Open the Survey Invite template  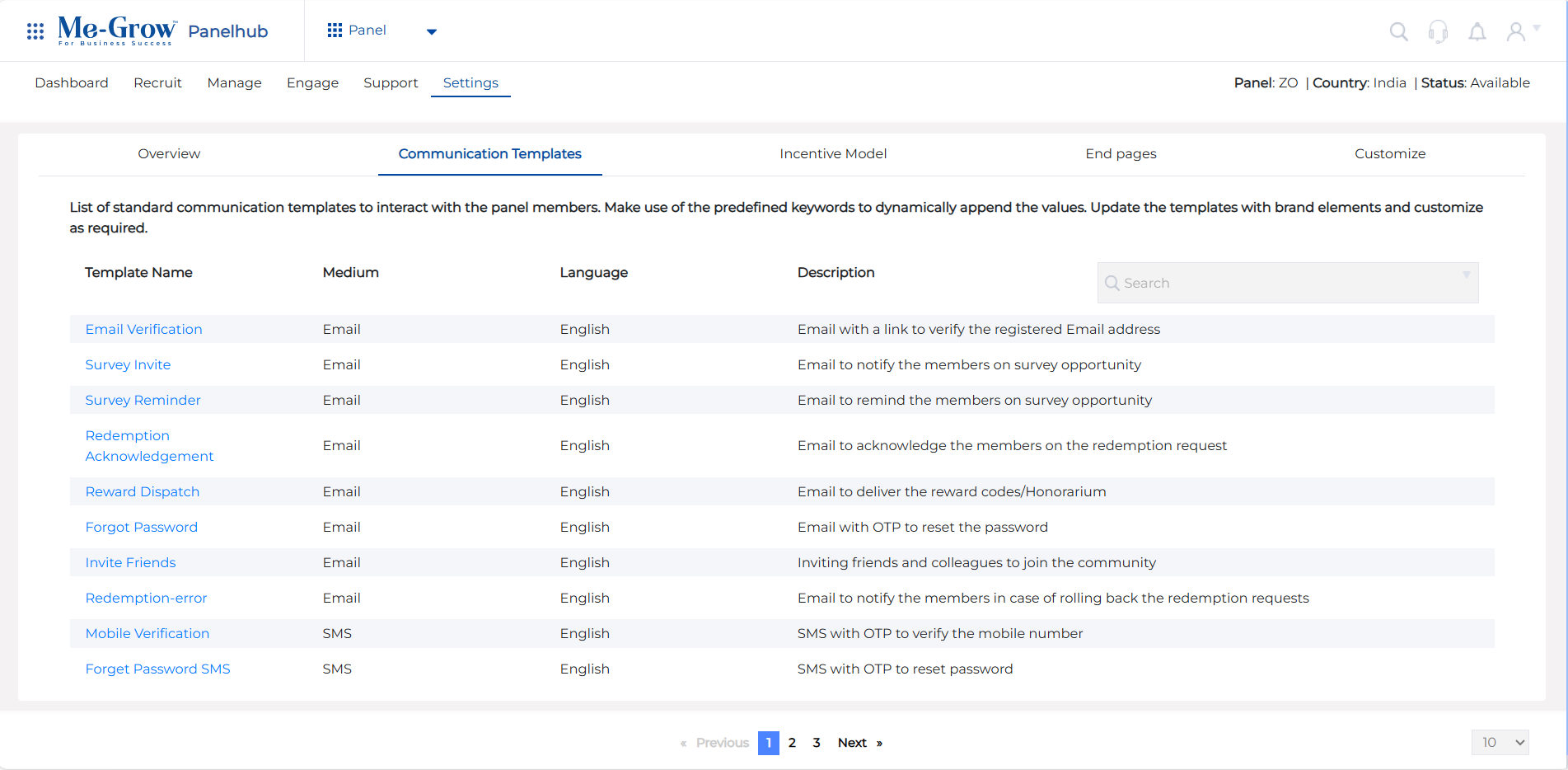[x=128, y=364]
